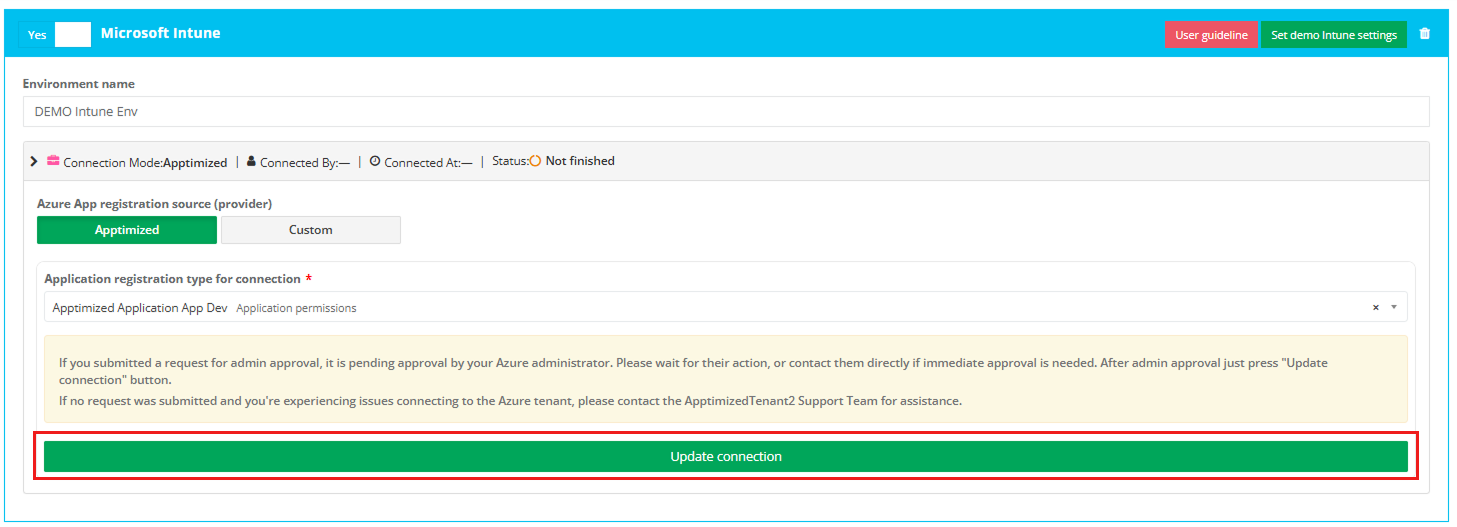Open the User guideline
This screenshot has width=1457, height=527.
point(1210,35)
